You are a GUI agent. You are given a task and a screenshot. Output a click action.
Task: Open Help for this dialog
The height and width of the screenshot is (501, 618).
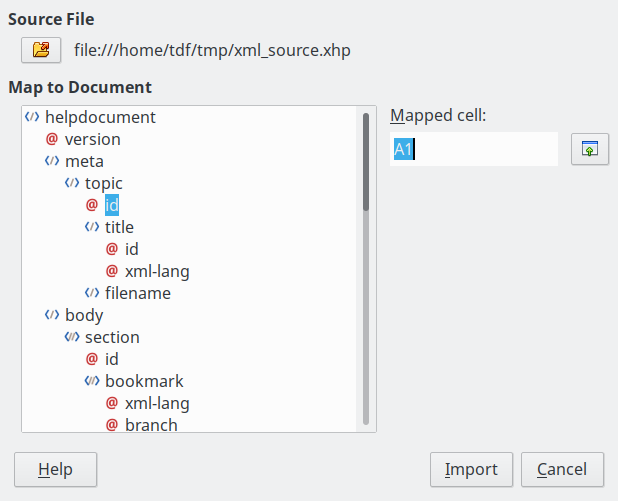(x=56, y=469)
